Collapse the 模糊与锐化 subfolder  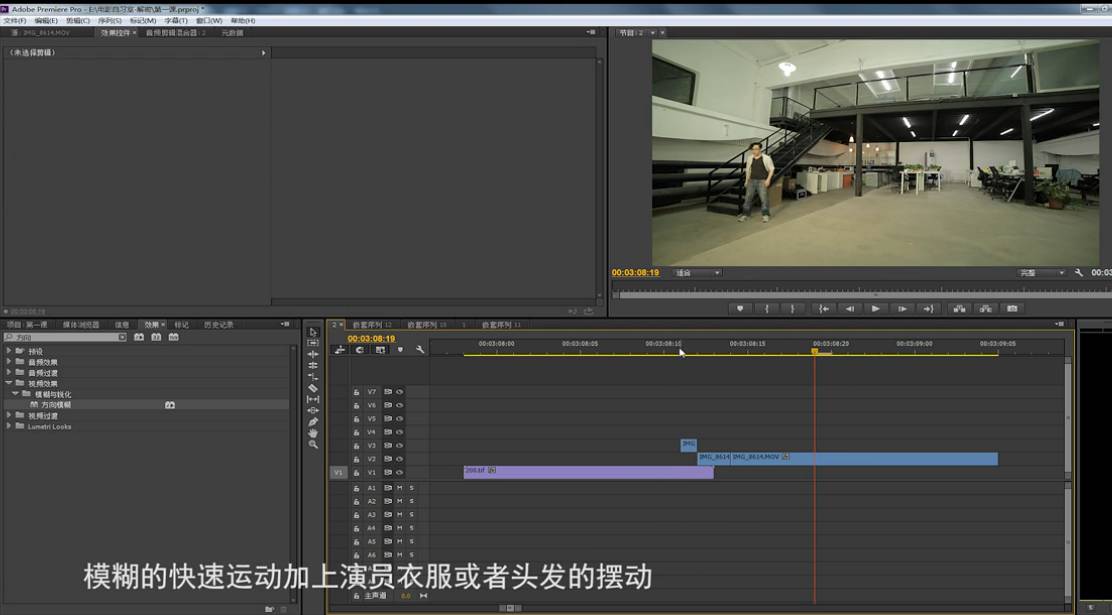coord(15,394)
